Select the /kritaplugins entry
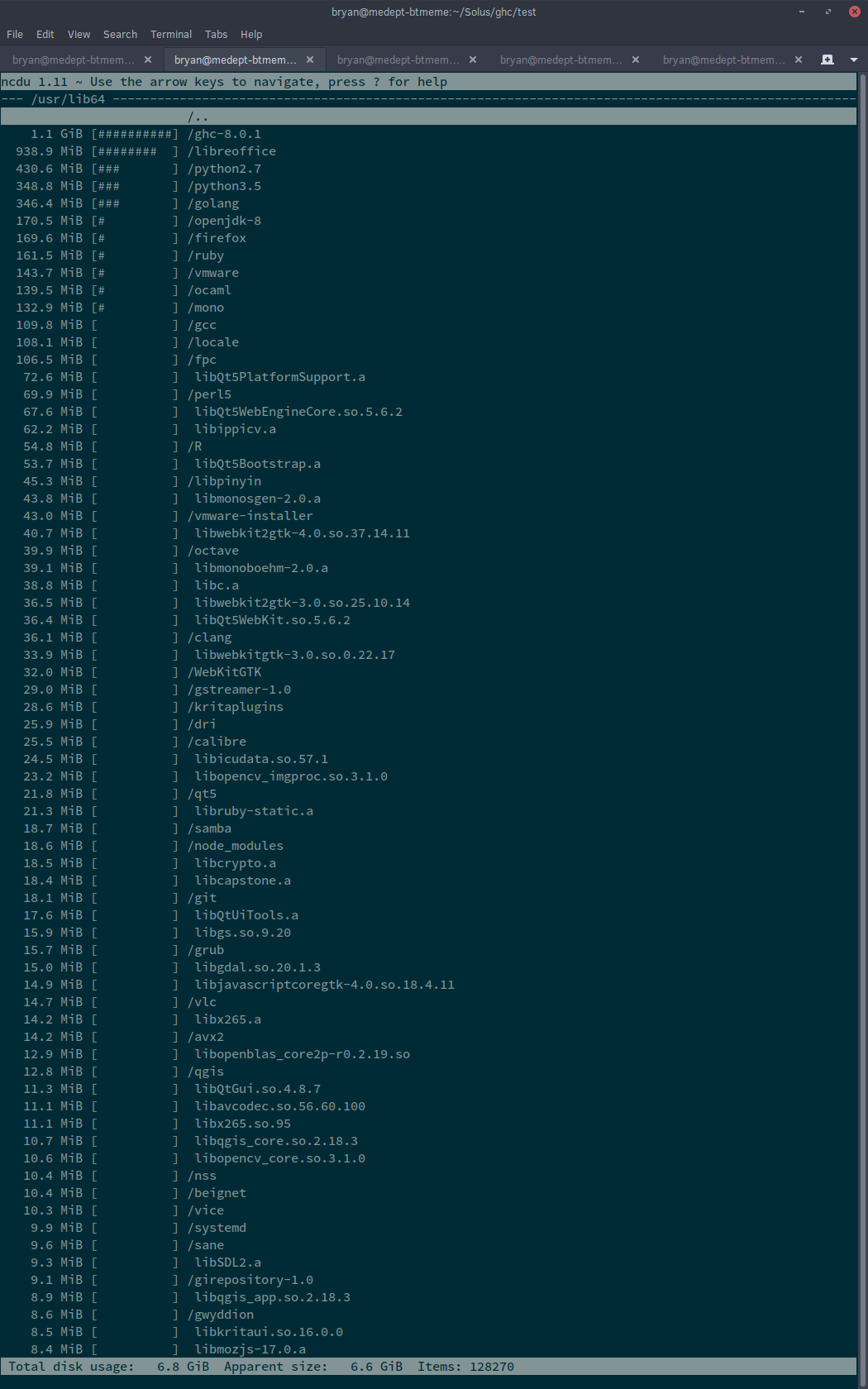The height and width of the screenshot is (1389, 868). pyautogui.click(x=428, y=707)
